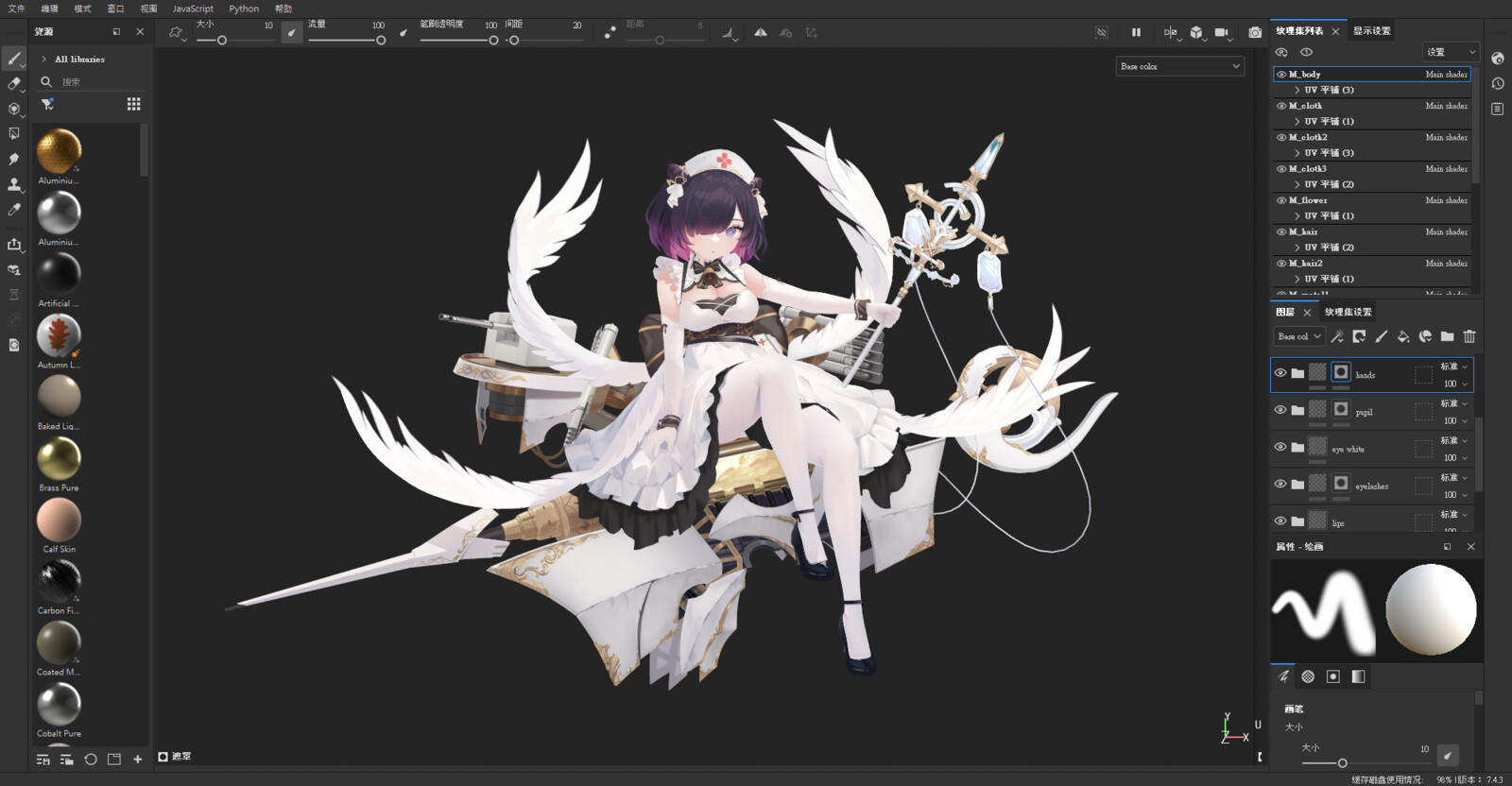Image resolution: width=1512 pixels, height=786 pixels.
Task: Open blend mode dropdown for pupil layer
Action: coord(1453,403)
